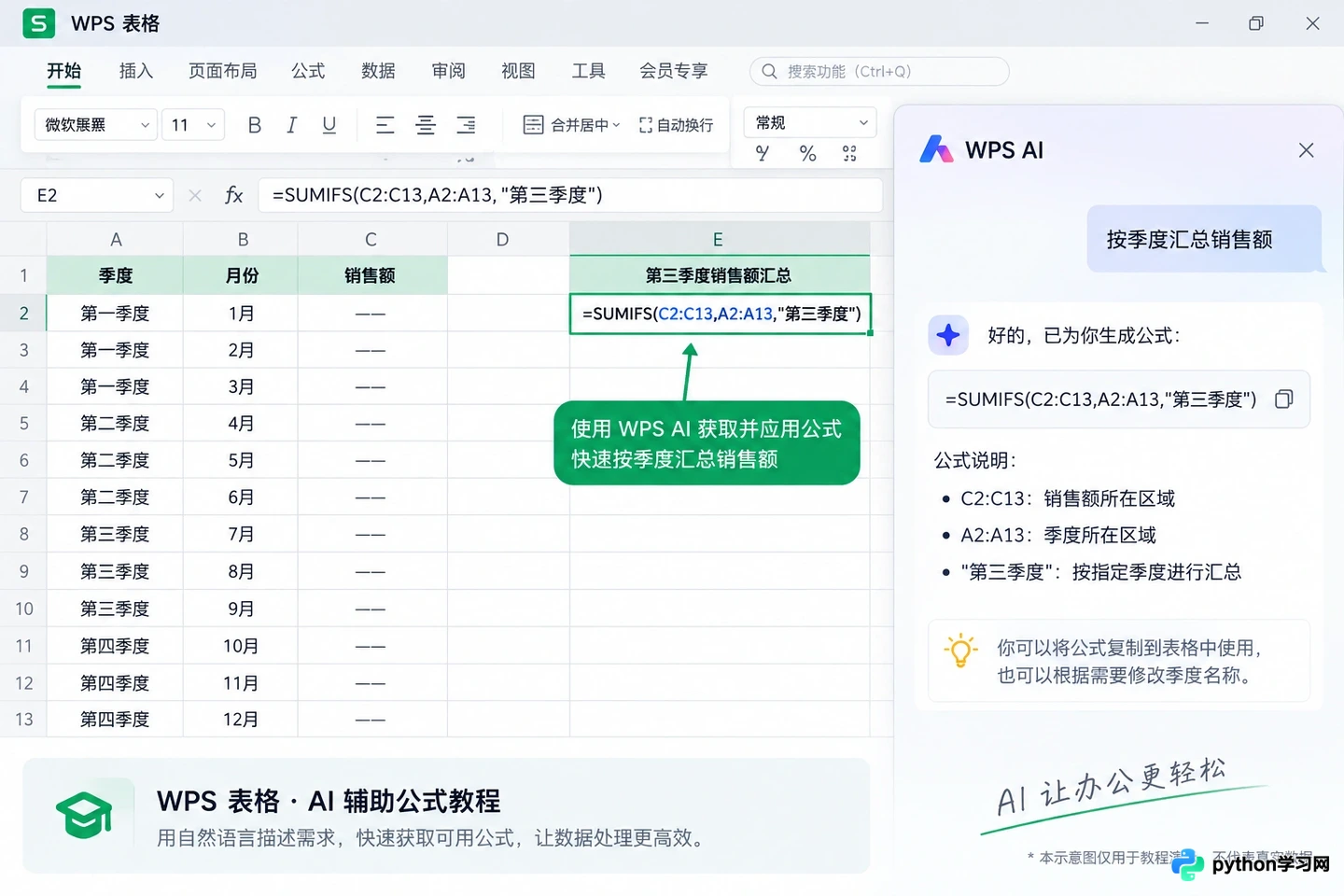Center-align the cell text

click(x=426, y=125)
